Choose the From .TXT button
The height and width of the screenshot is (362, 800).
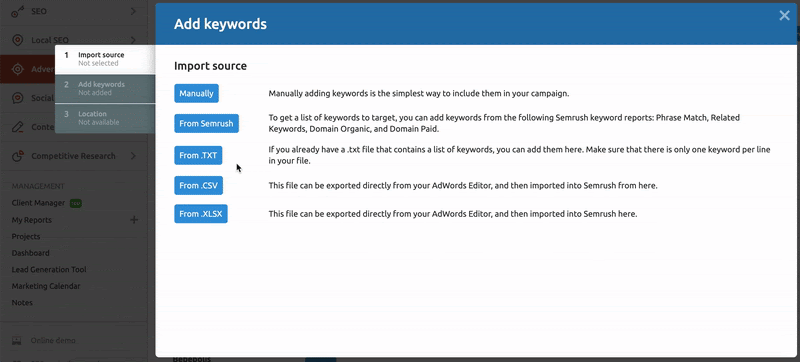(198, 155)
